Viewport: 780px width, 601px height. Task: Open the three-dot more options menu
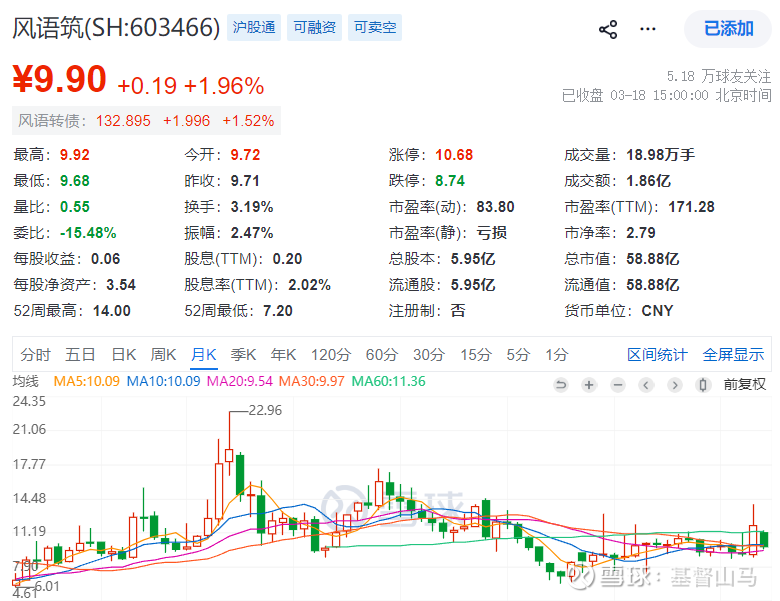pyautogui.click(x=648, y=29)
